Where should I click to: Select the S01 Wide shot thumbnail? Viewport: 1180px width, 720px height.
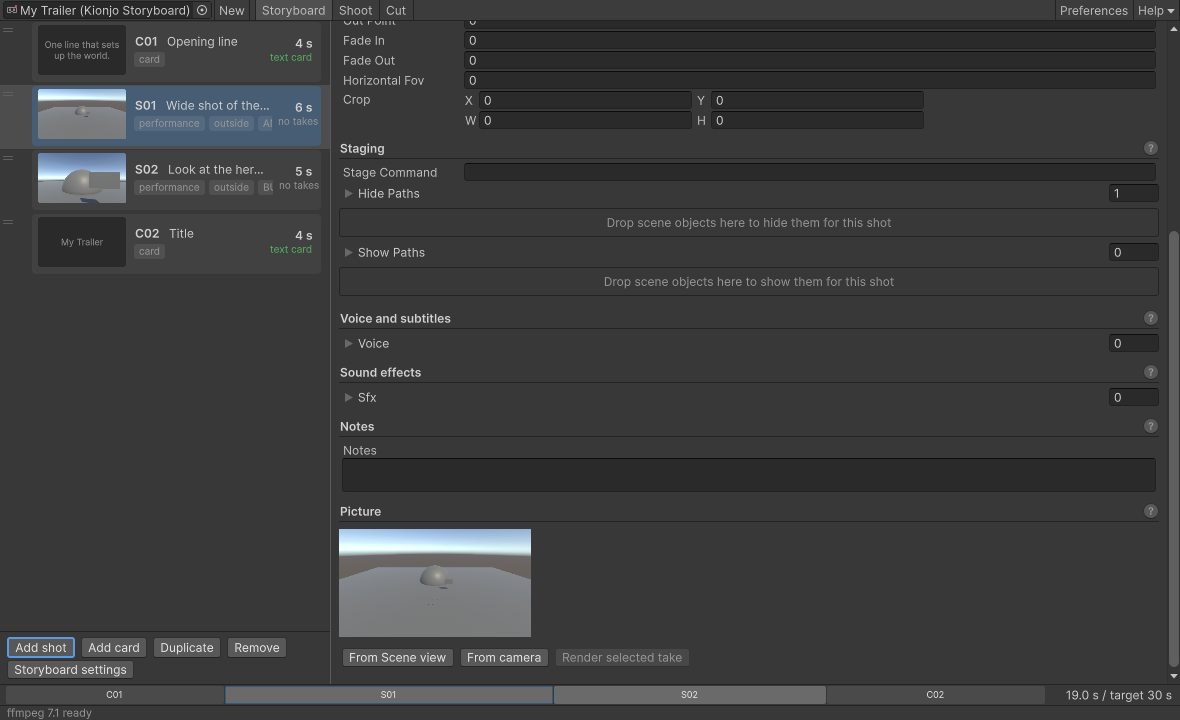pyautogui.click(x=82, y=114)
